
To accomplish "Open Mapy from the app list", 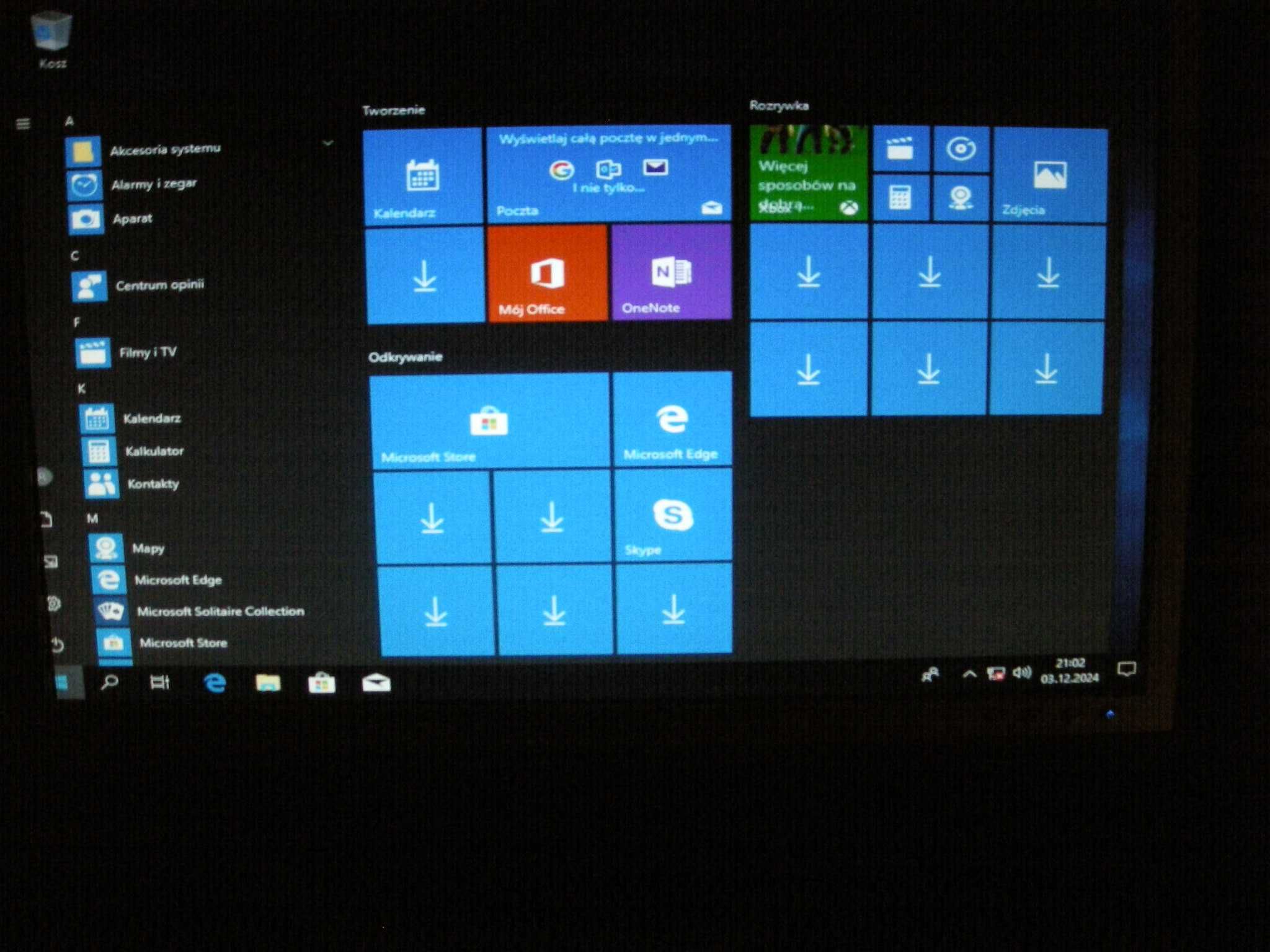I will (149, 548).
